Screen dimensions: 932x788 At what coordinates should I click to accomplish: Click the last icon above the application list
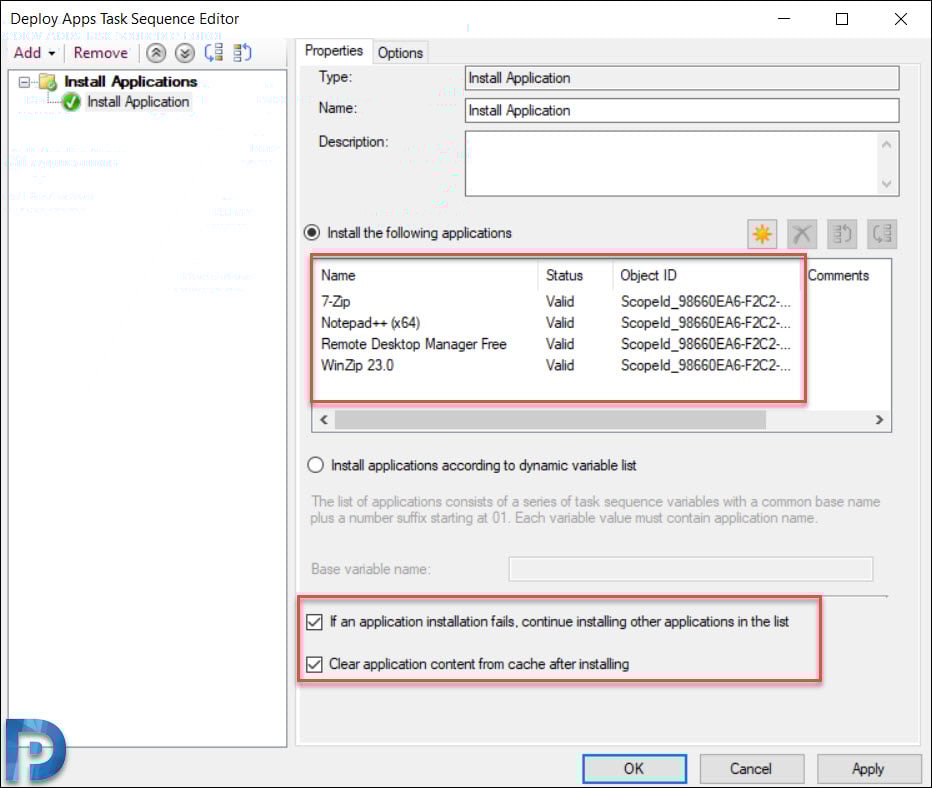881,234
